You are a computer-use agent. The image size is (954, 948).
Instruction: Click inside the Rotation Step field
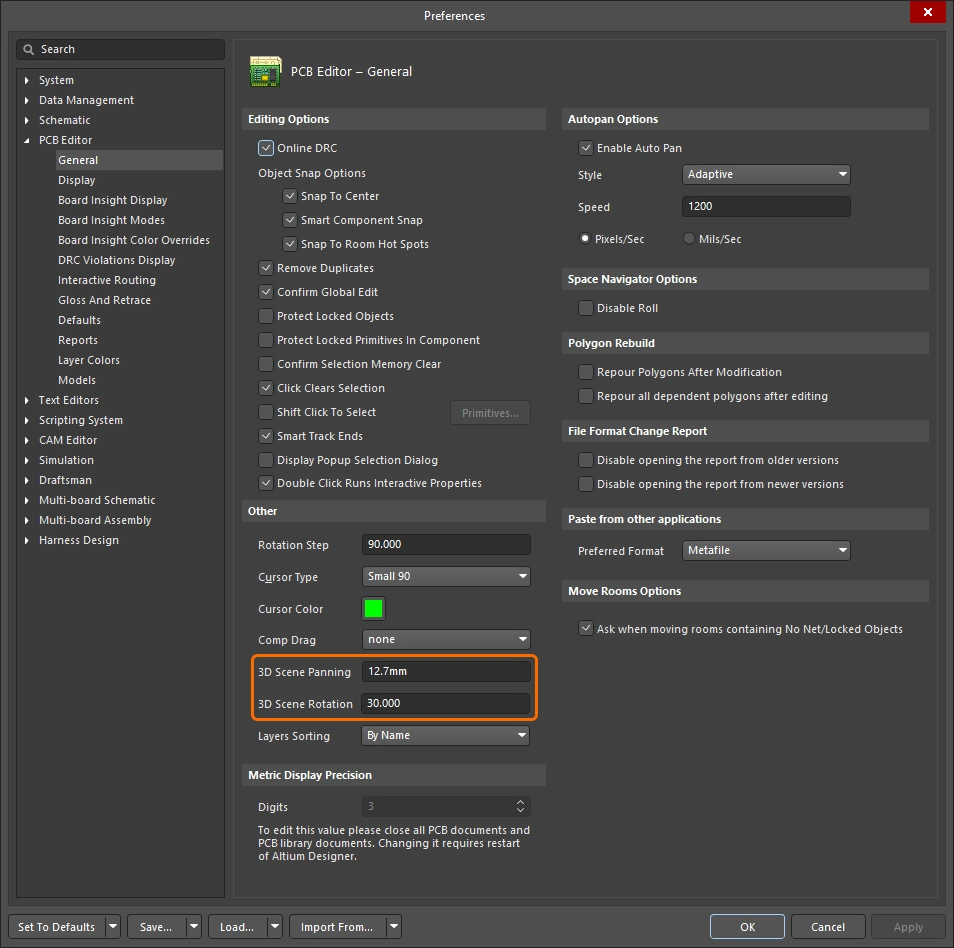pos(446,544)
